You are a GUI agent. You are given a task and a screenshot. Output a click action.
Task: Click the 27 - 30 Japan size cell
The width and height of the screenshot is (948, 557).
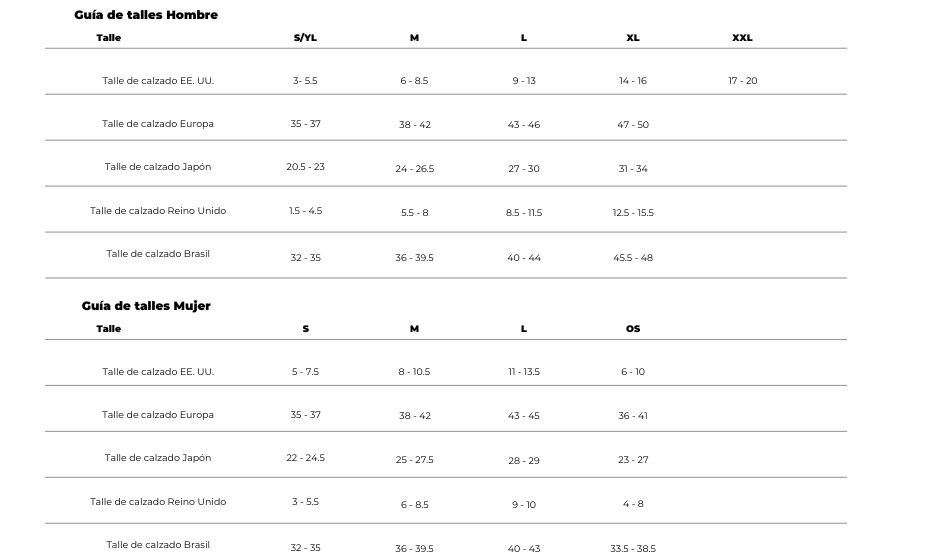[524, 169]
